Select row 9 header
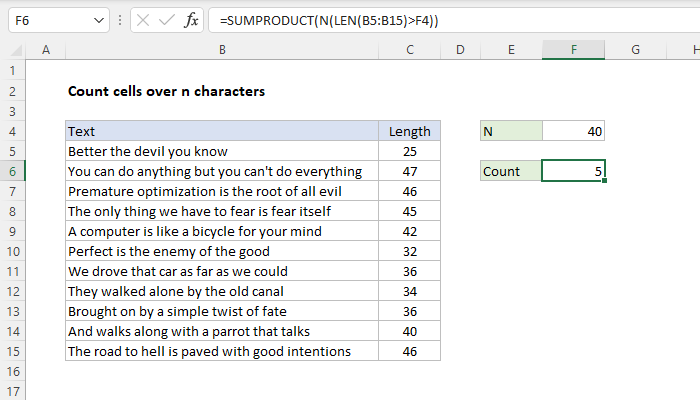The image size is (700, 400). [x=12, y=231]
